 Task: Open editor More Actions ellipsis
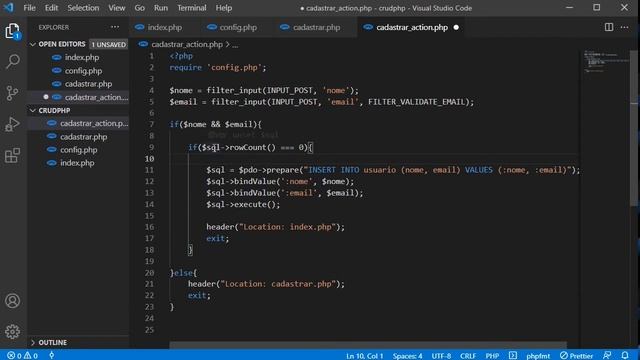click(x=624, y=27)
